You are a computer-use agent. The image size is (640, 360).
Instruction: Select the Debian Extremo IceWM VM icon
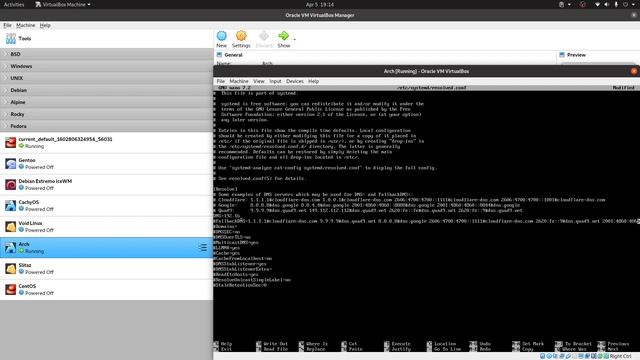pos(11,184)
